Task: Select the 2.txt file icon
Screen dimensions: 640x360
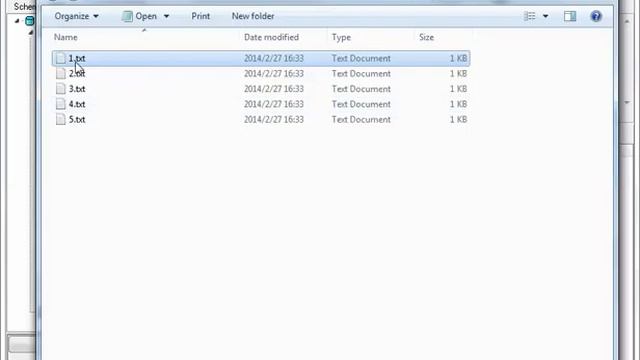Action: (60, 73)
